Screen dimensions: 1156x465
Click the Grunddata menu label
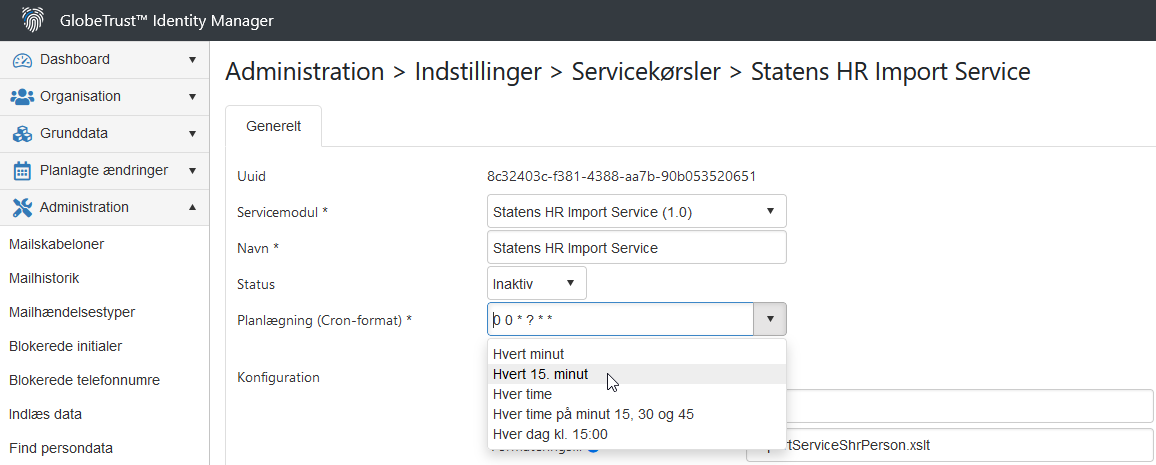(x=74, y=134)
